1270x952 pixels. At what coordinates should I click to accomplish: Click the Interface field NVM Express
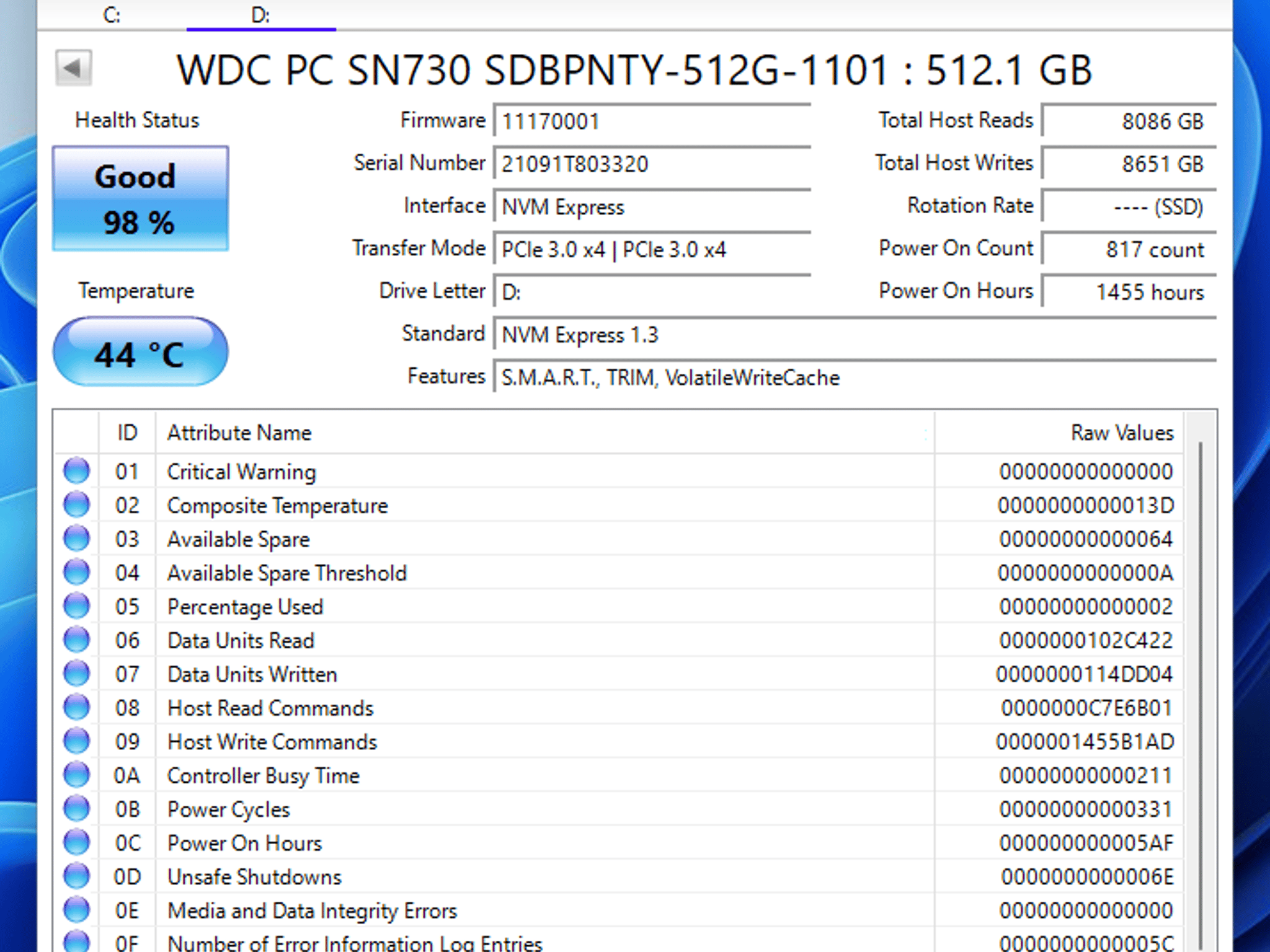(652, 206)
